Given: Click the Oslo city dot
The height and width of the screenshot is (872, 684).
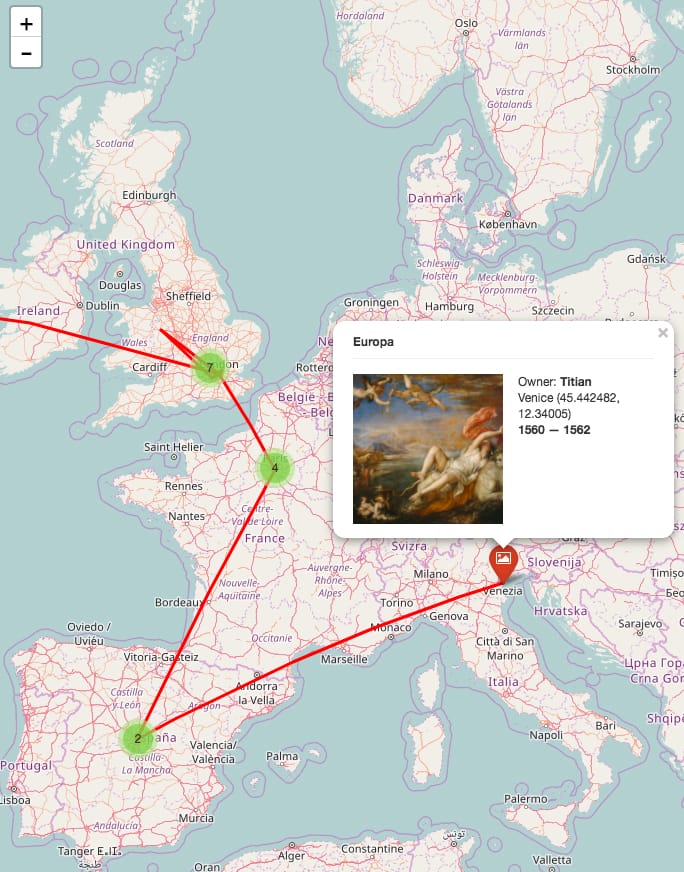Looking at the screenshot, I should pos(466,33).
